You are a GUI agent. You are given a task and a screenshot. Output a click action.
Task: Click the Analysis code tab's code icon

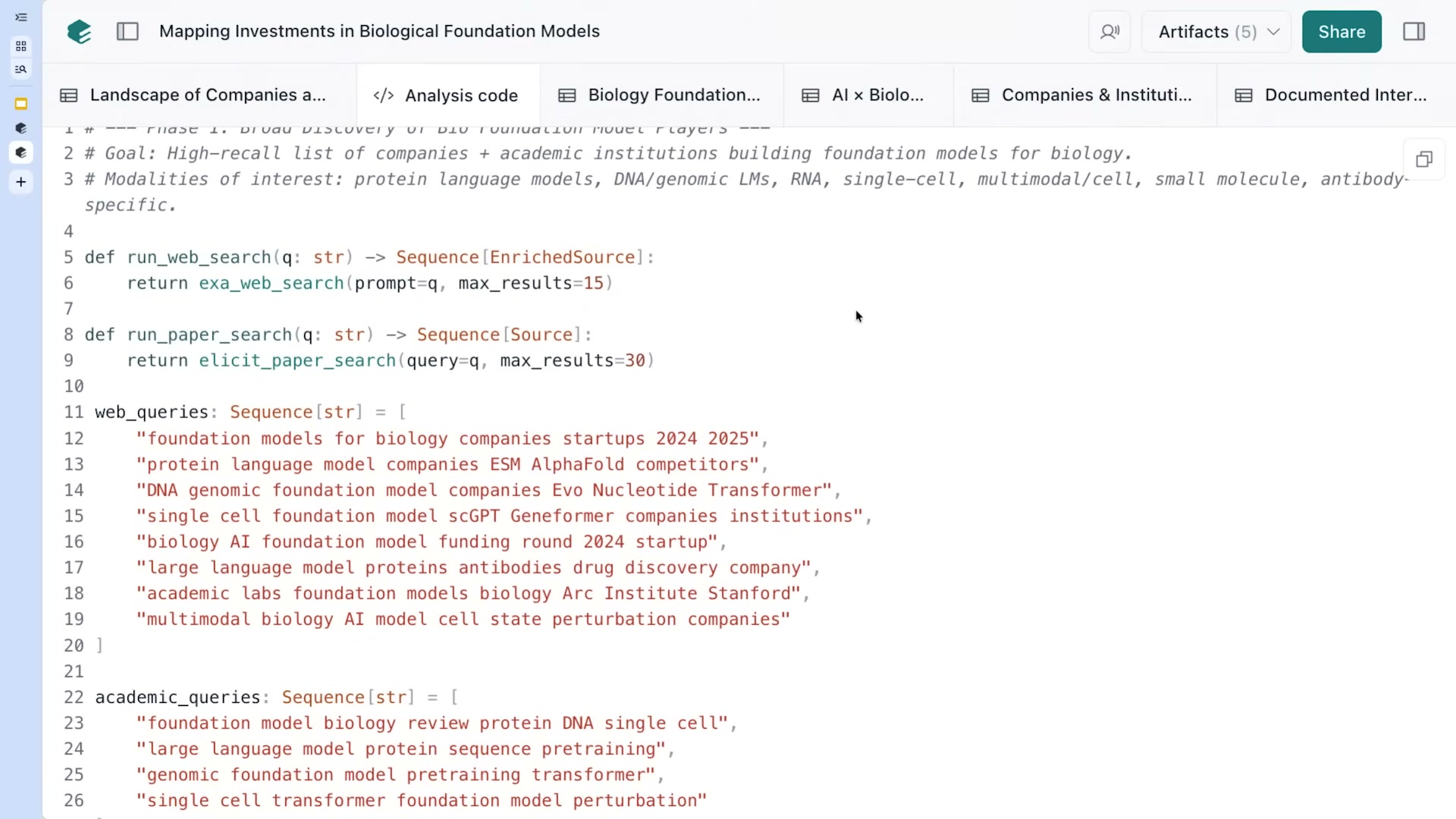point(384,96)
